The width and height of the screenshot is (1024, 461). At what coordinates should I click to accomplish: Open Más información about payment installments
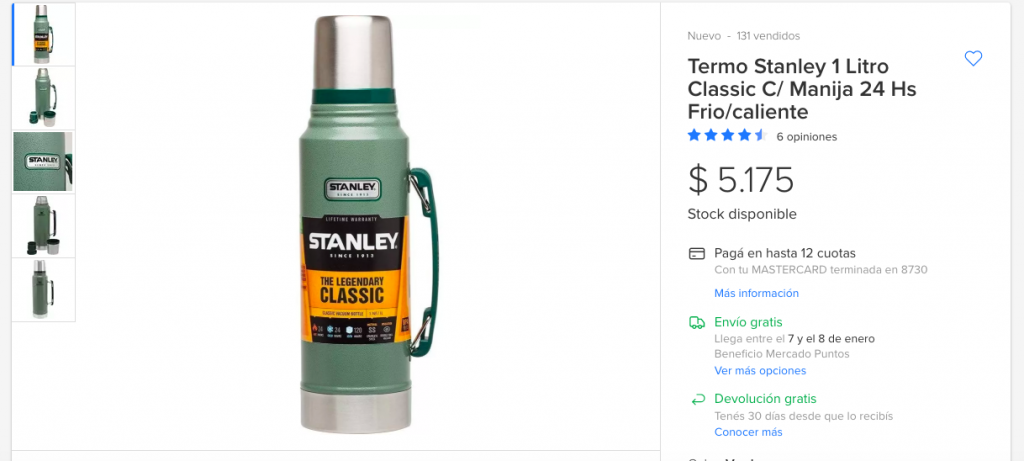pyautogui.click(x=756, y=293)
